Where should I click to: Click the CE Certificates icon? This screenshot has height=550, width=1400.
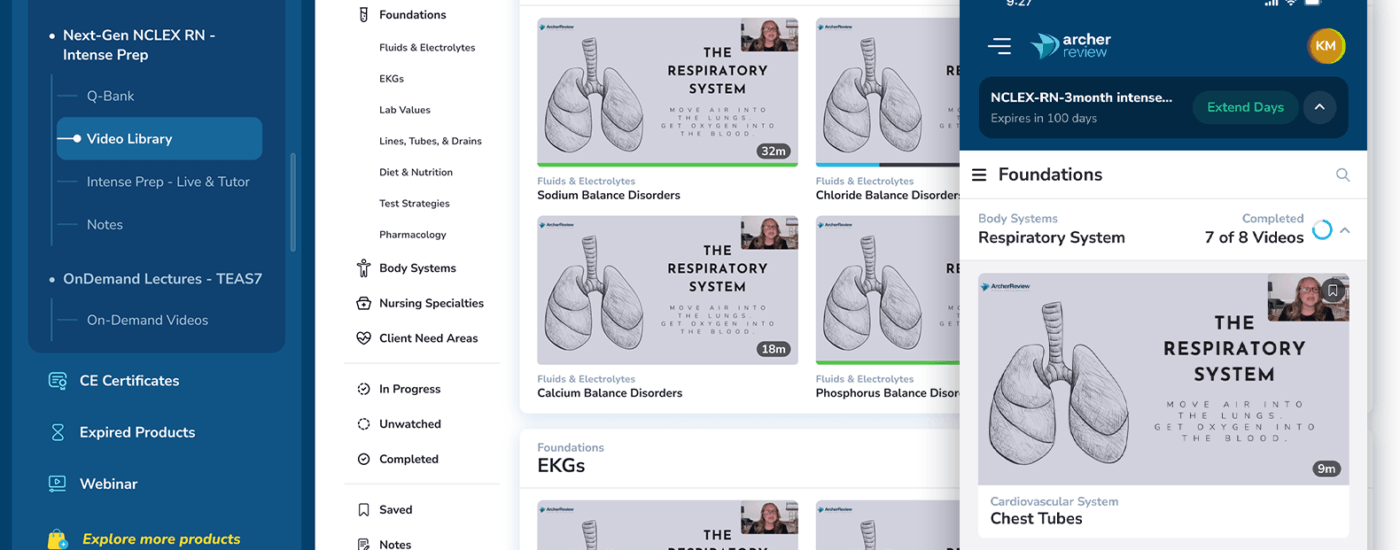[58, 381]
